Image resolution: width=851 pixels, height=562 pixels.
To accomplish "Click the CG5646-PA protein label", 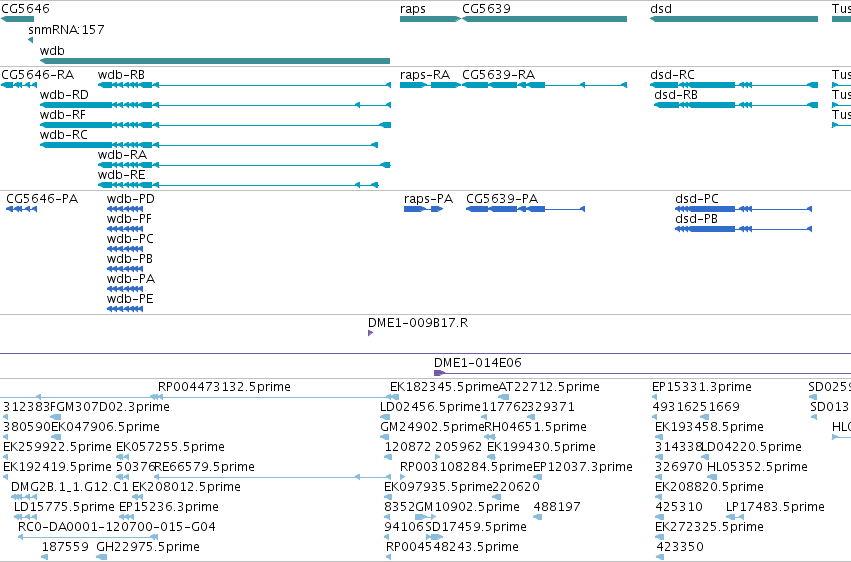I will [x=42, y=199].
